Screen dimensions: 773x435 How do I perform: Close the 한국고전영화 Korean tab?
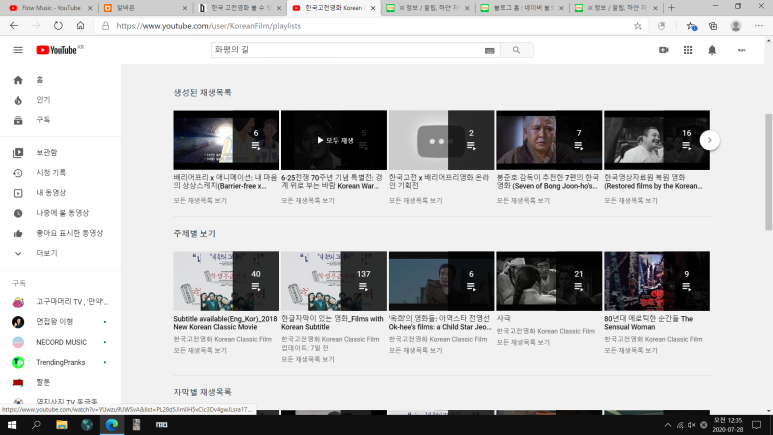[373, 8]
